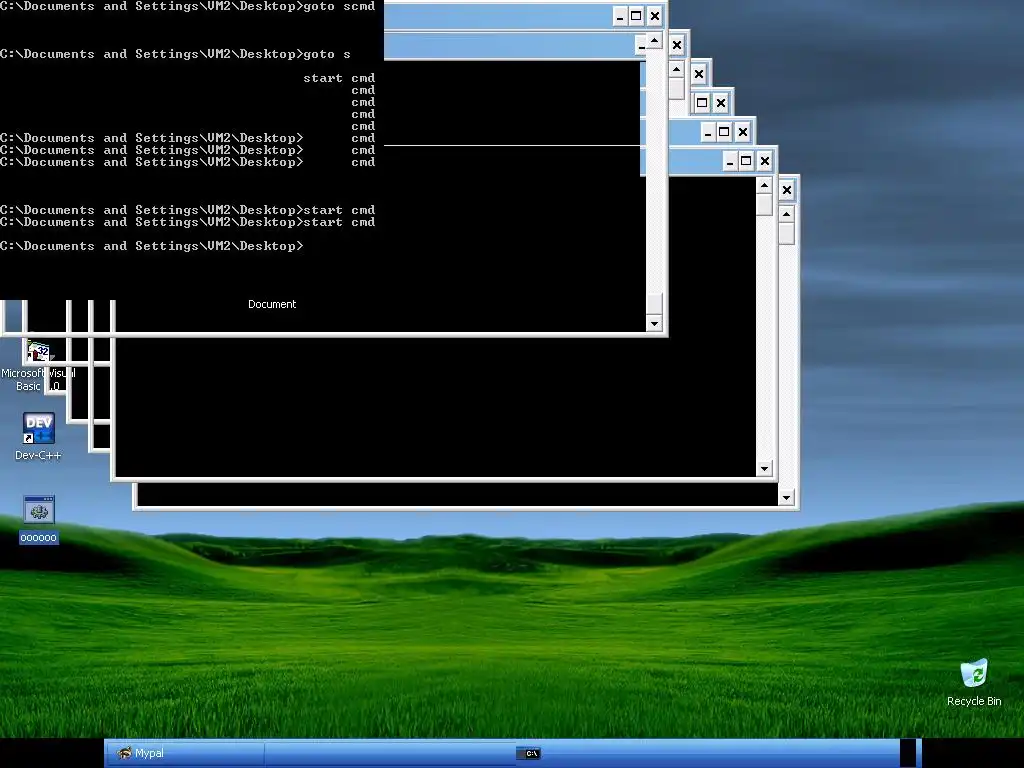This screenshot has width=1024, height=768.
Task: Minimize the fifth cmd window from front
Action: 708,132
